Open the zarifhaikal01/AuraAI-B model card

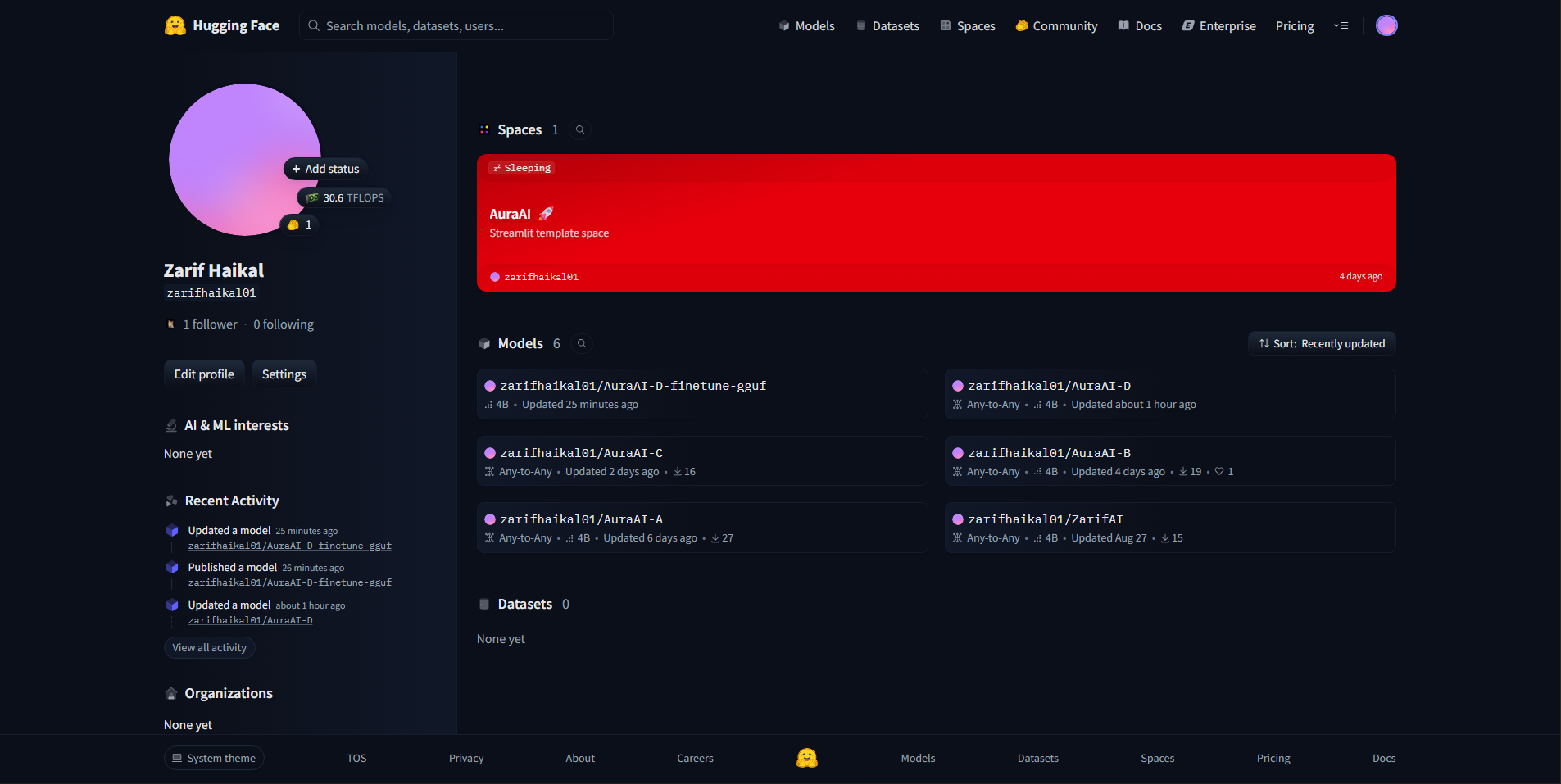1170,461
